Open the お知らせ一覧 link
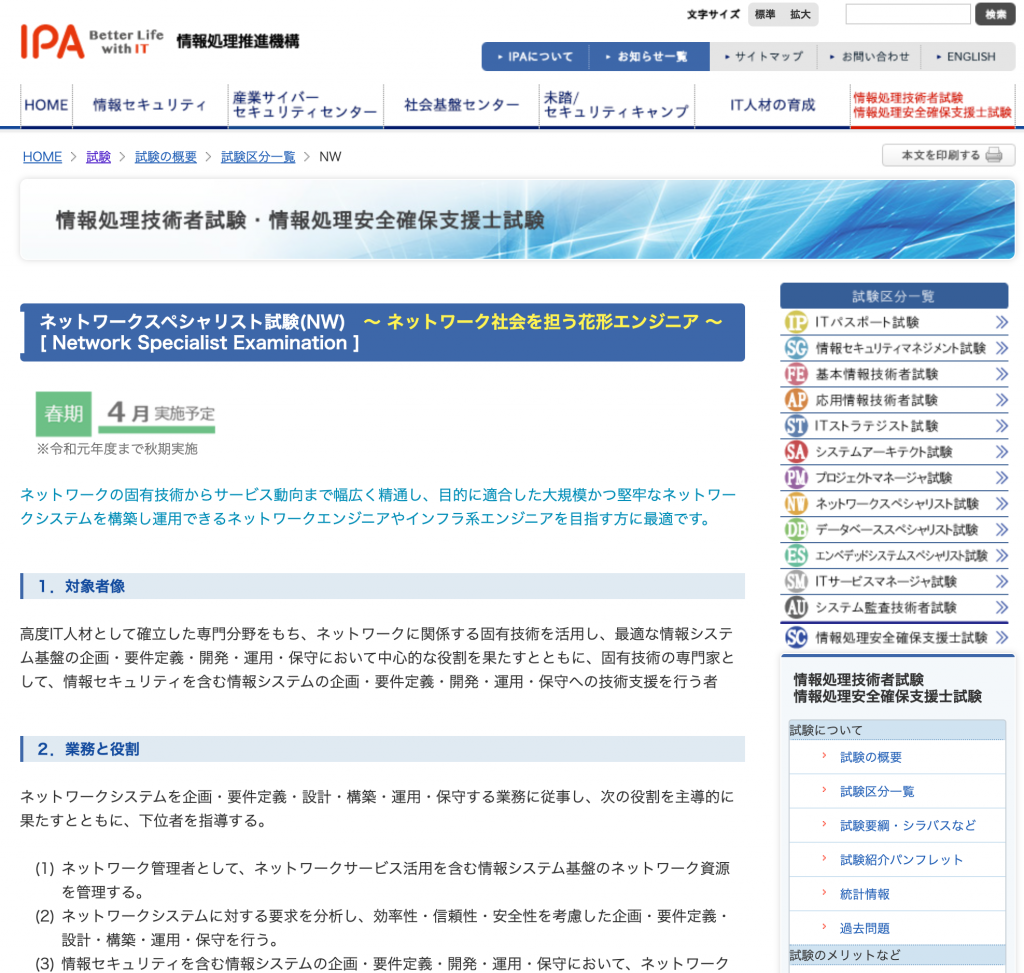The image size is (1024, 973). 648,57
